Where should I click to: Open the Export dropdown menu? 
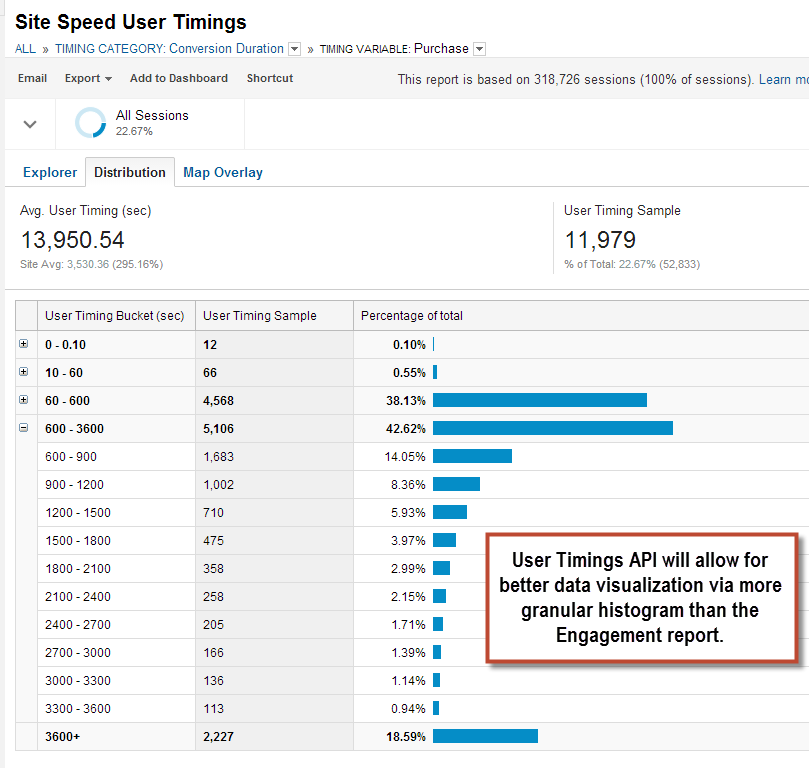(x=88, y=78)
